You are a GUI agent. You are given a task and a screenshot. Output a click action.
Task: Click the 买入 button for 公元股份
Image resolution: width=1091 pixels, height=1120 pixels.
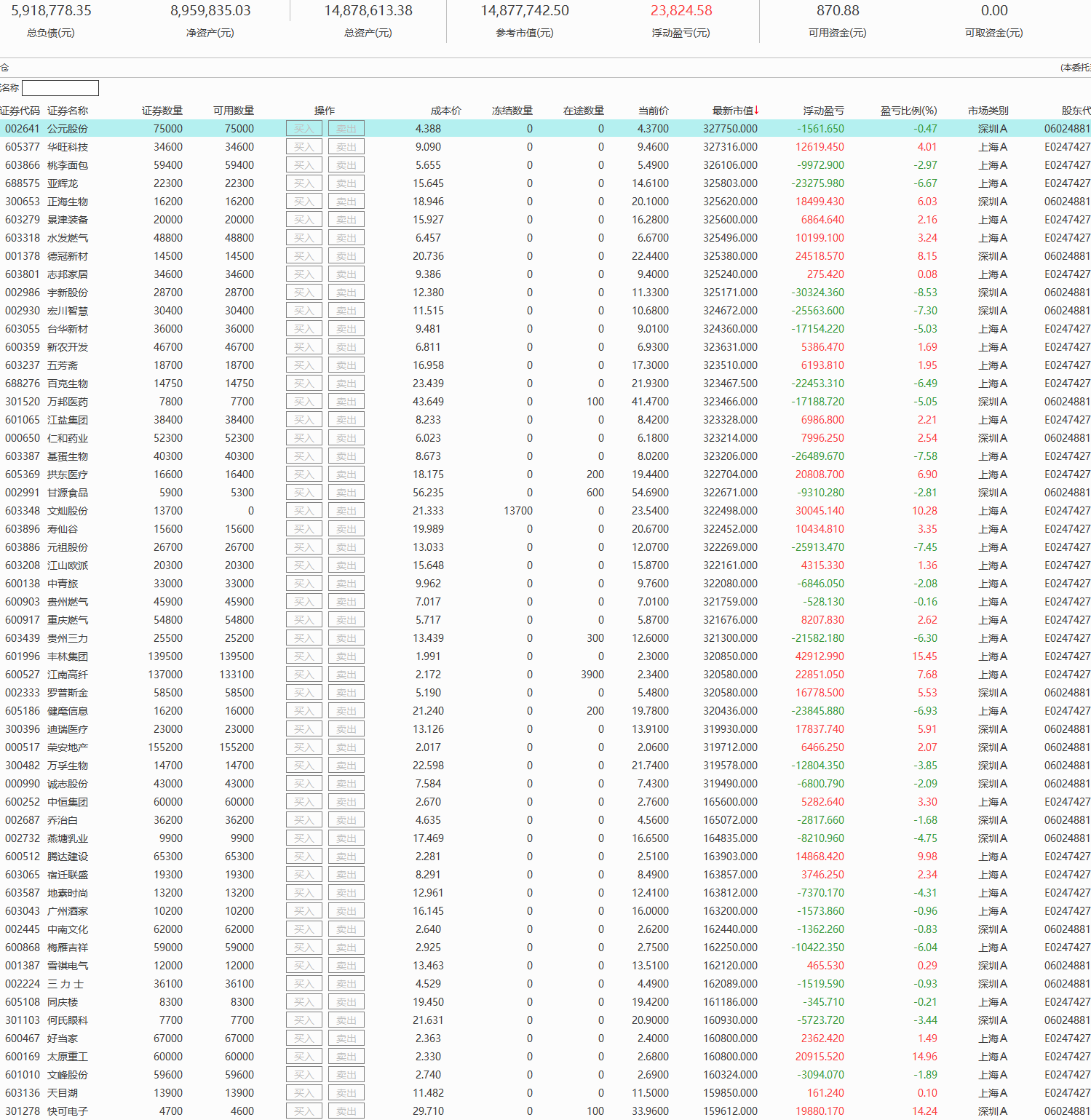coord(304,129)
